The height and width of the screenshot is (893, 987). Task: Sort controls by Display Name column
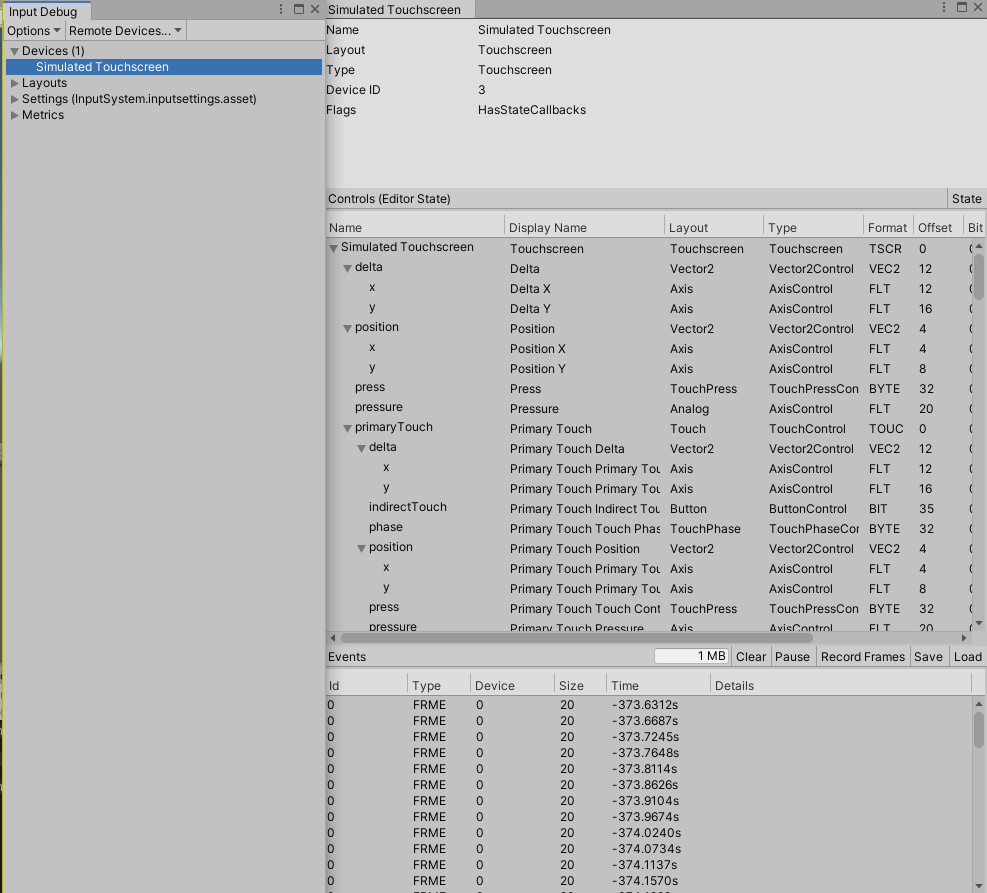click(584, 228)
